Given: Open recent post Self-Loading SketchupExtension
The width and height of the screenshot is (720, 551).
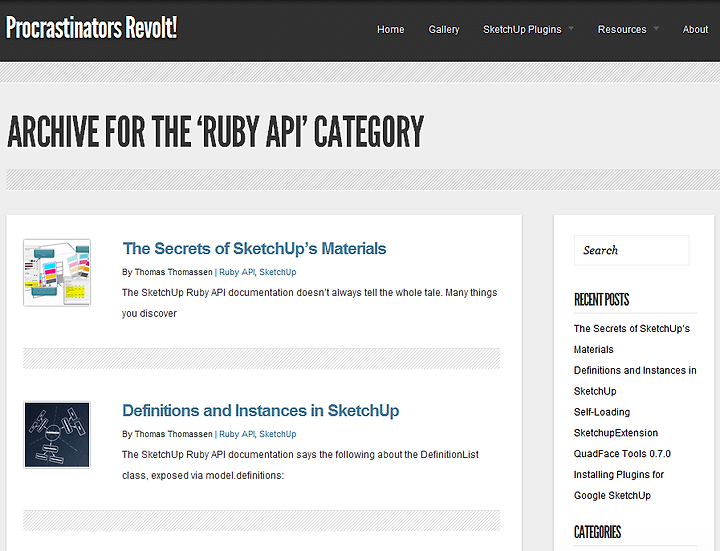Looking at the screenshot, I should 616,422.
